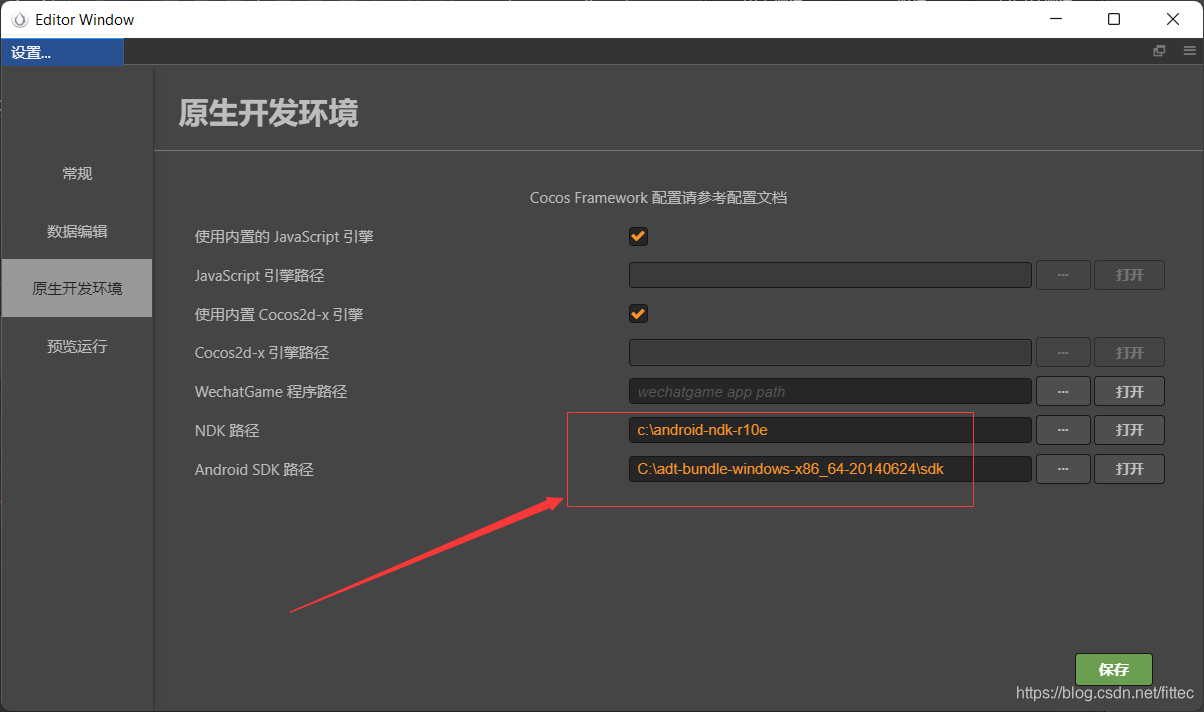Open the panel hamburger menu icon
The image size is (1204, 712).
click(x=1190, y=52)
